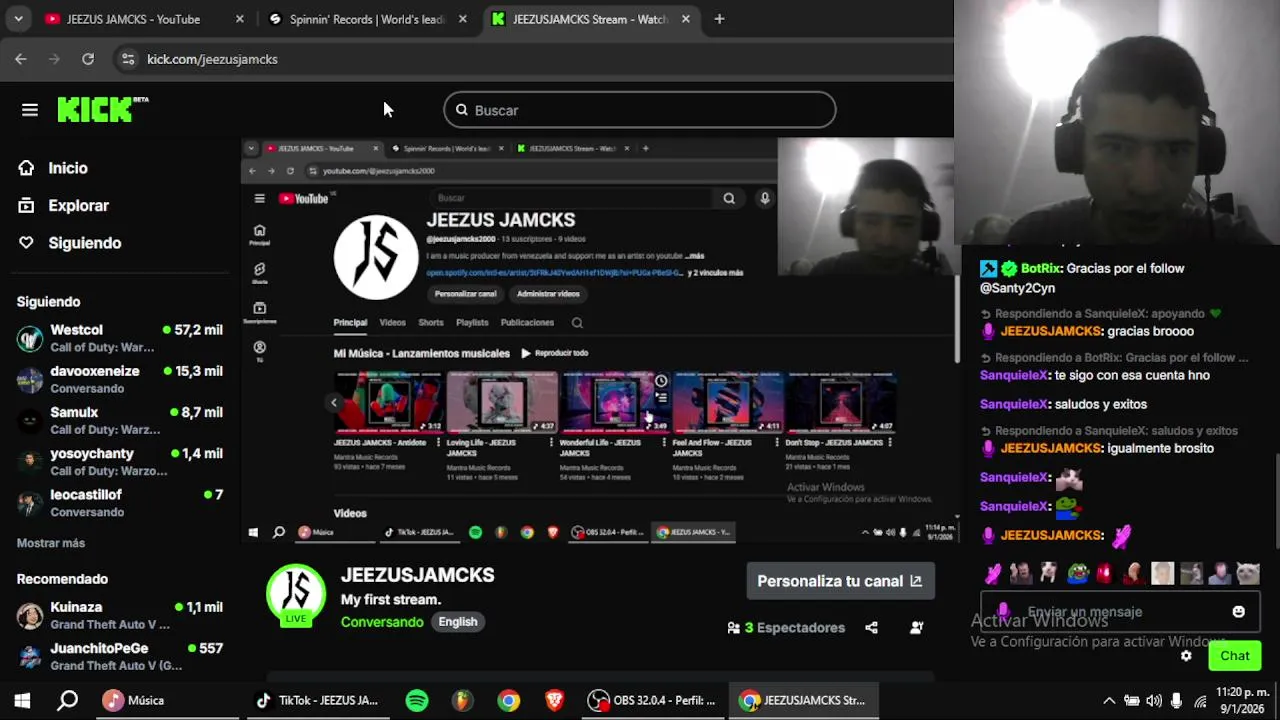Click Loving Life video thumbnail in stream

point(501,403)
